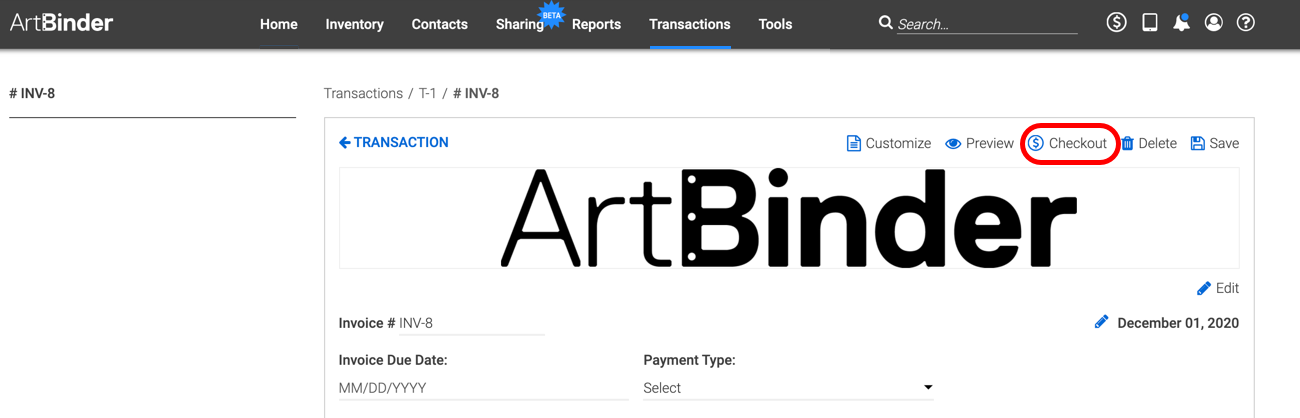
Task: Open the Tools menu item
Action: click(x=775, y=24)
